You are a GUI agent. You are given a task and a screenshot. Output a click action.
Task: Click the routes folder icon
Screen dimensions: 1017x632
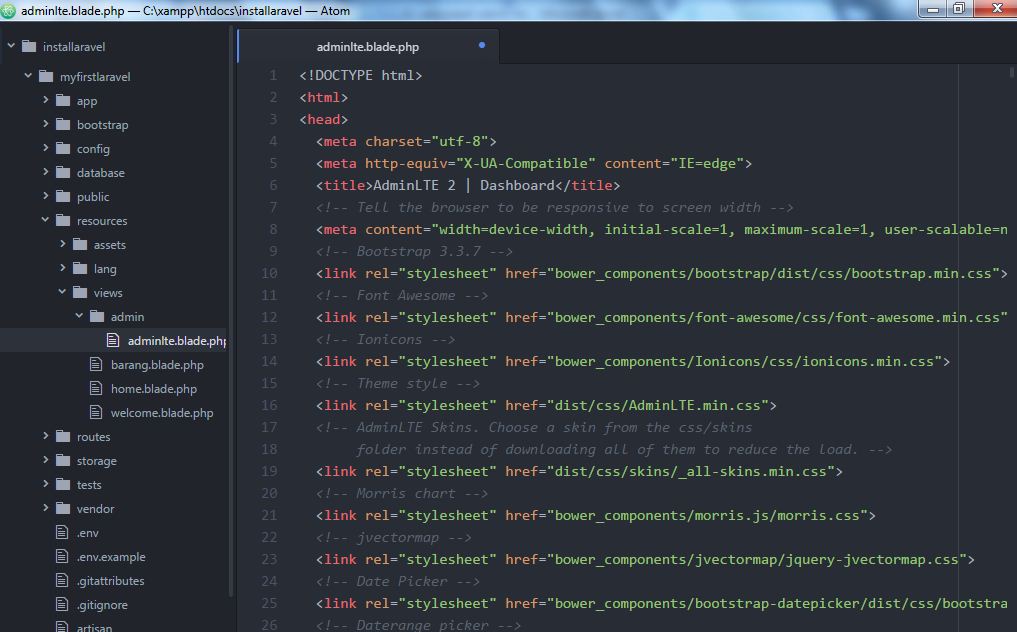pos(63,437)
